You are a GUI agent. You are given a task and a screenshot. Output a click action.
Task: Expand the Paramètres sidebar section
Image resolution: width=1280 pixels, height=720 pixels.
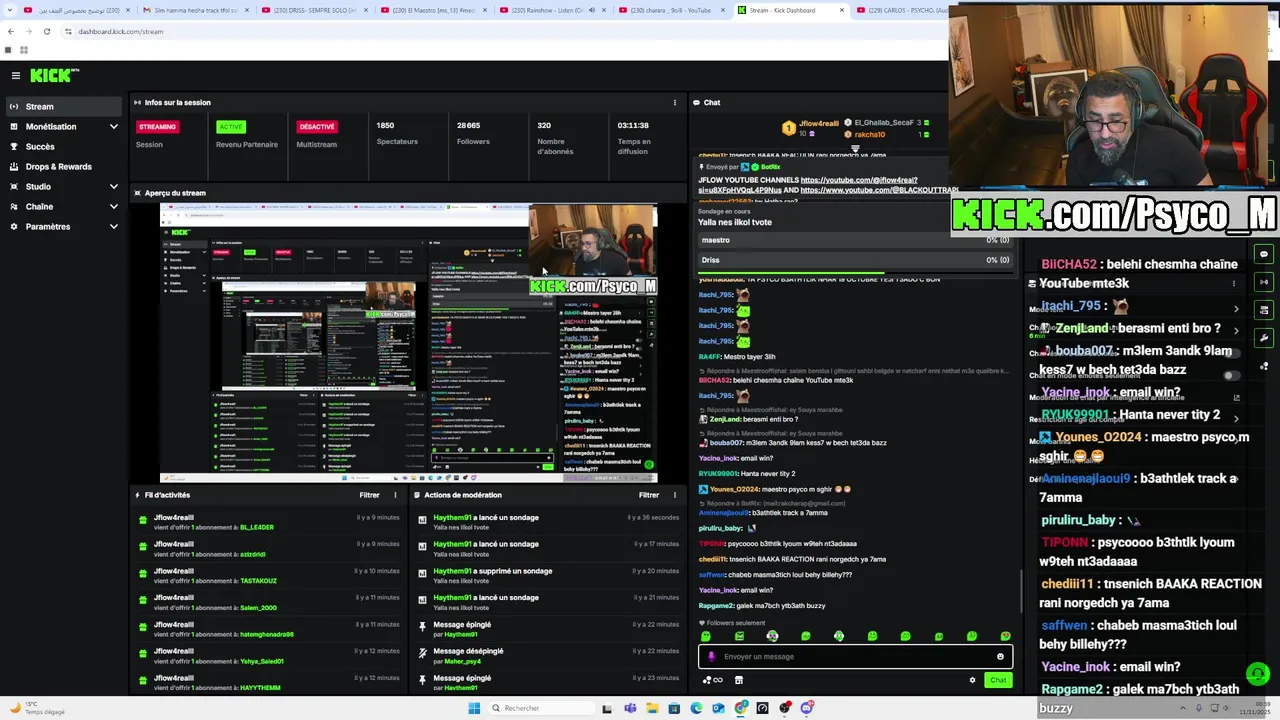pos(113,227)
